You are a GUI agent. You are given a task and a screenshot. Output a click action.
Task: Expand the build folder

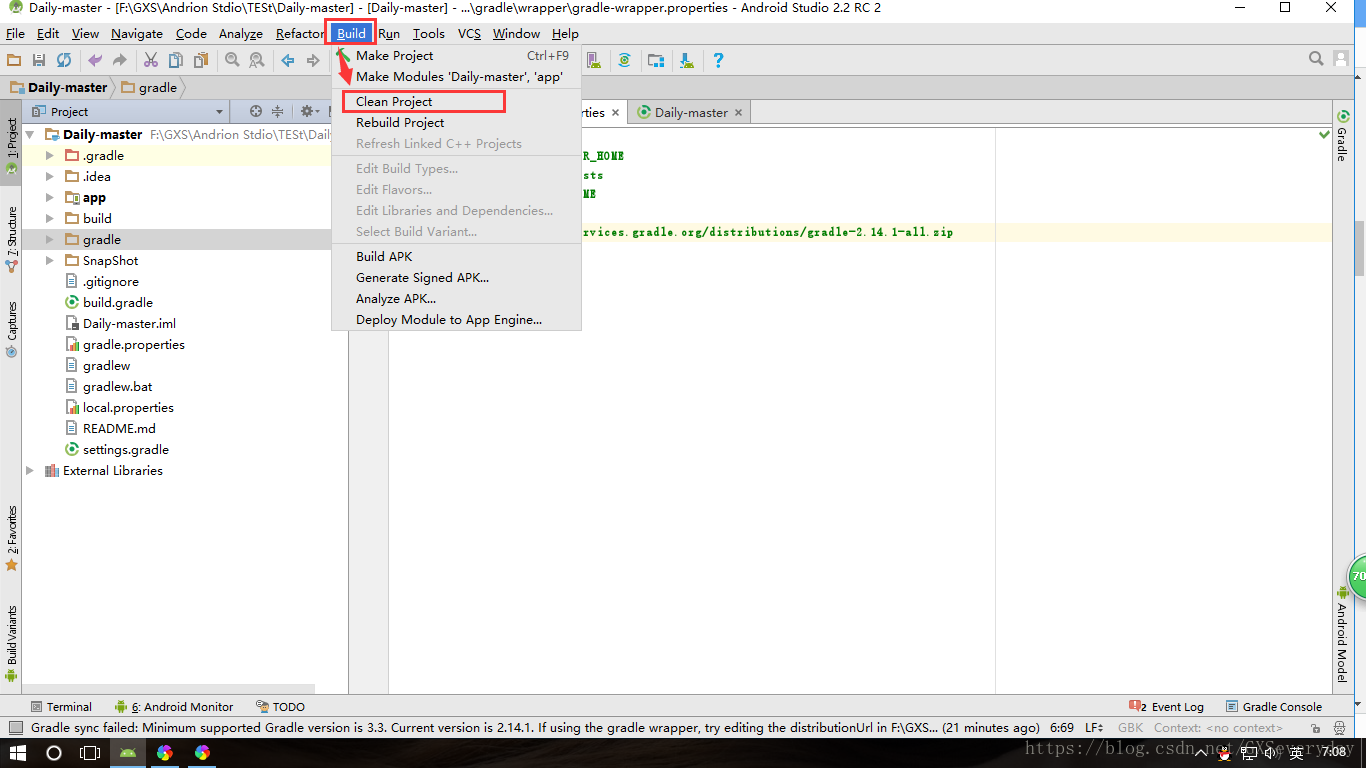tap(50, 219)
